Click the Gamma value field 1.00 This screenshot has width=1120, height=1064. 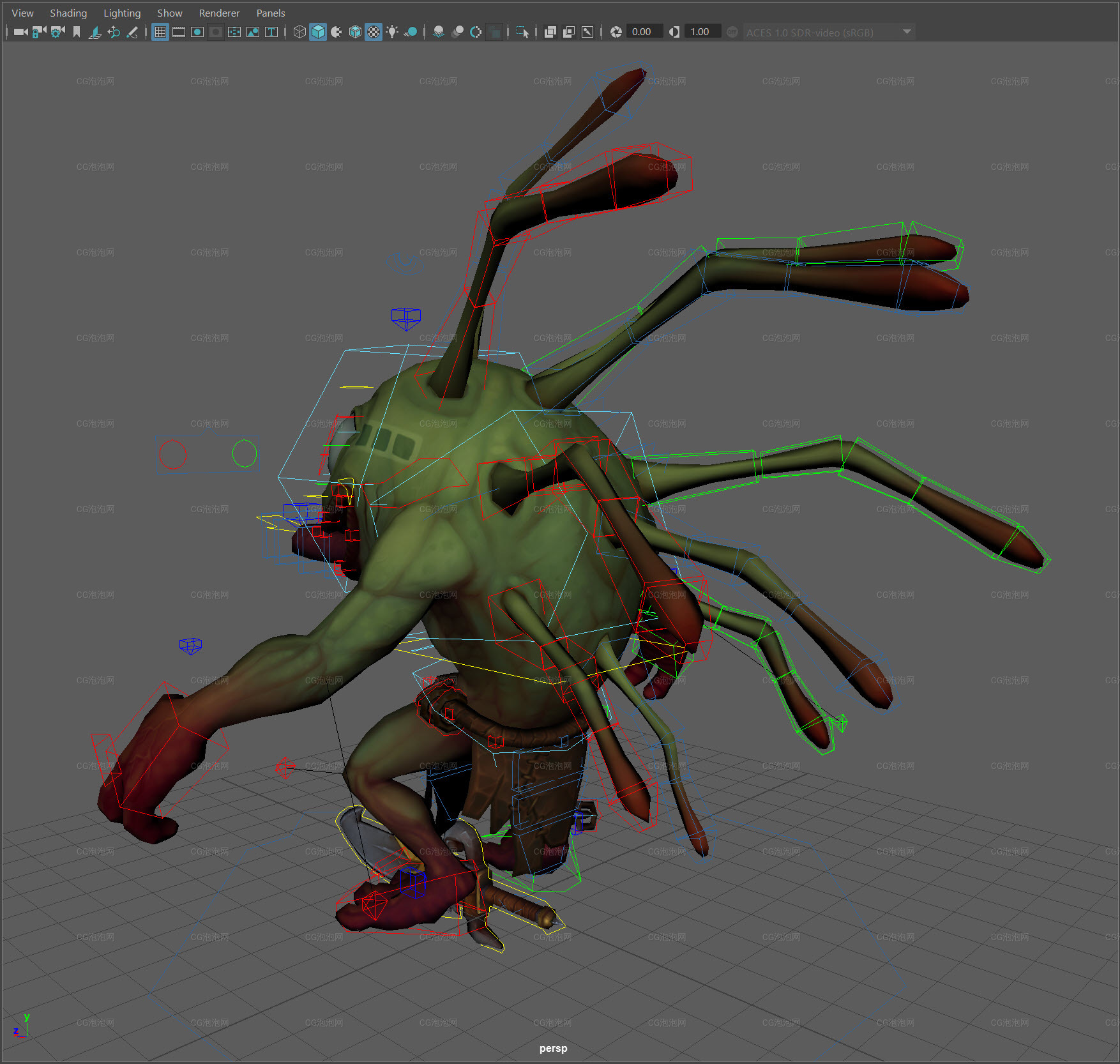702,32
